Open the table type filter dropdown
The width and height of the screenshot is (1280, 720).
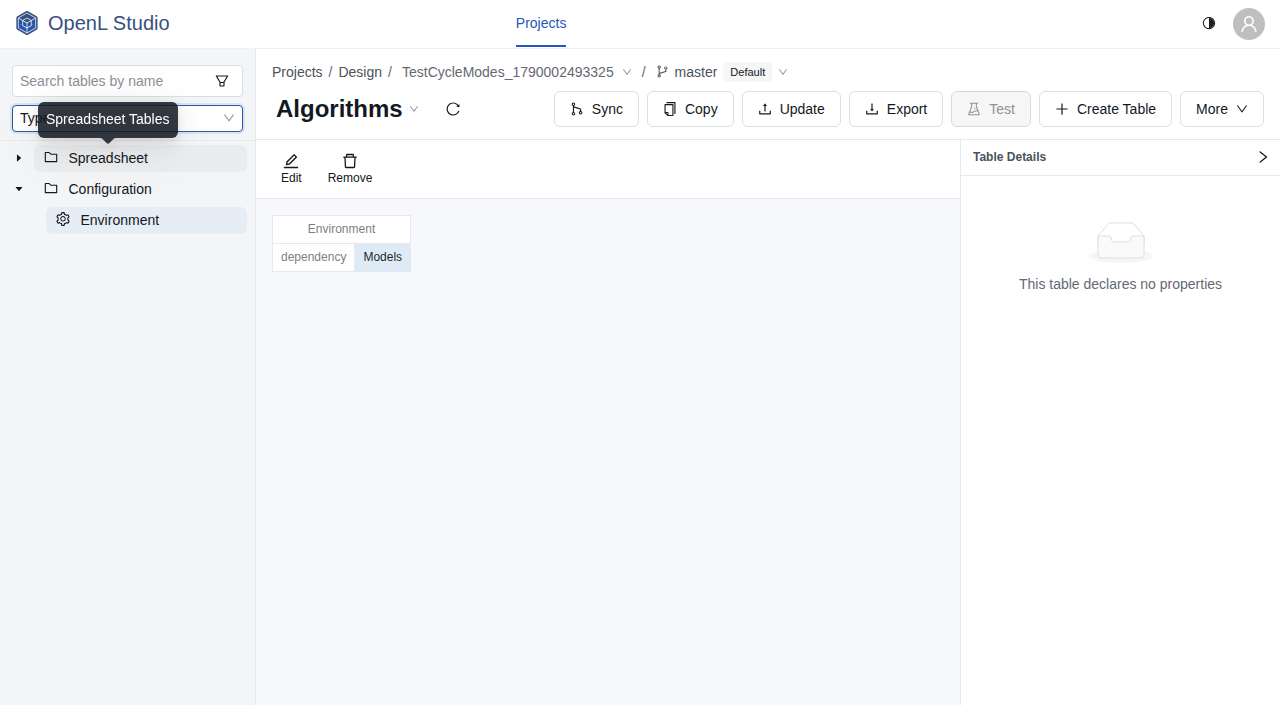pyautogui.click(x=127, y=119)
